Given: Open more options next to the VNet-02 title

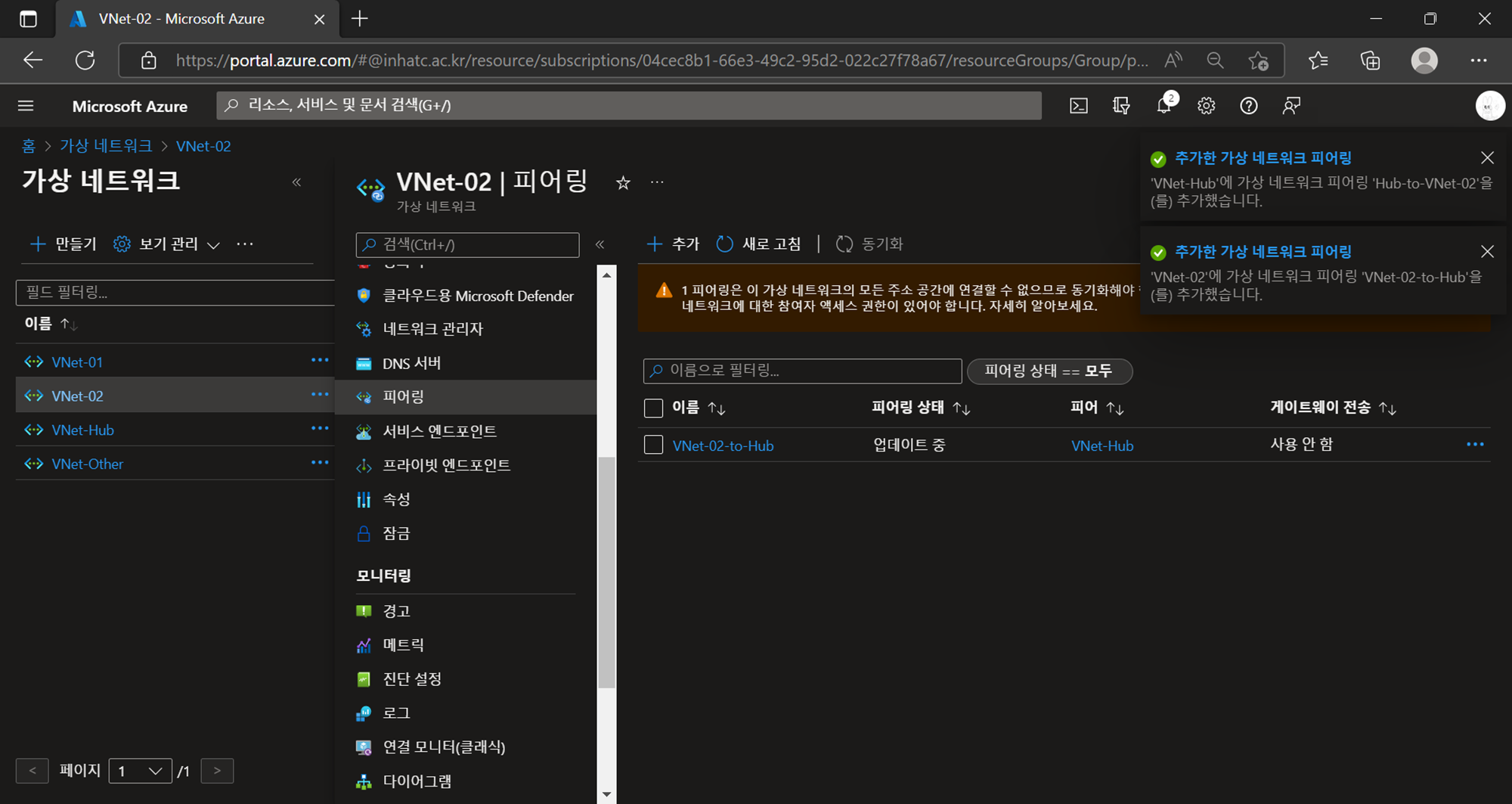Looking at the screenshot, I should click(x=657, y=182).
